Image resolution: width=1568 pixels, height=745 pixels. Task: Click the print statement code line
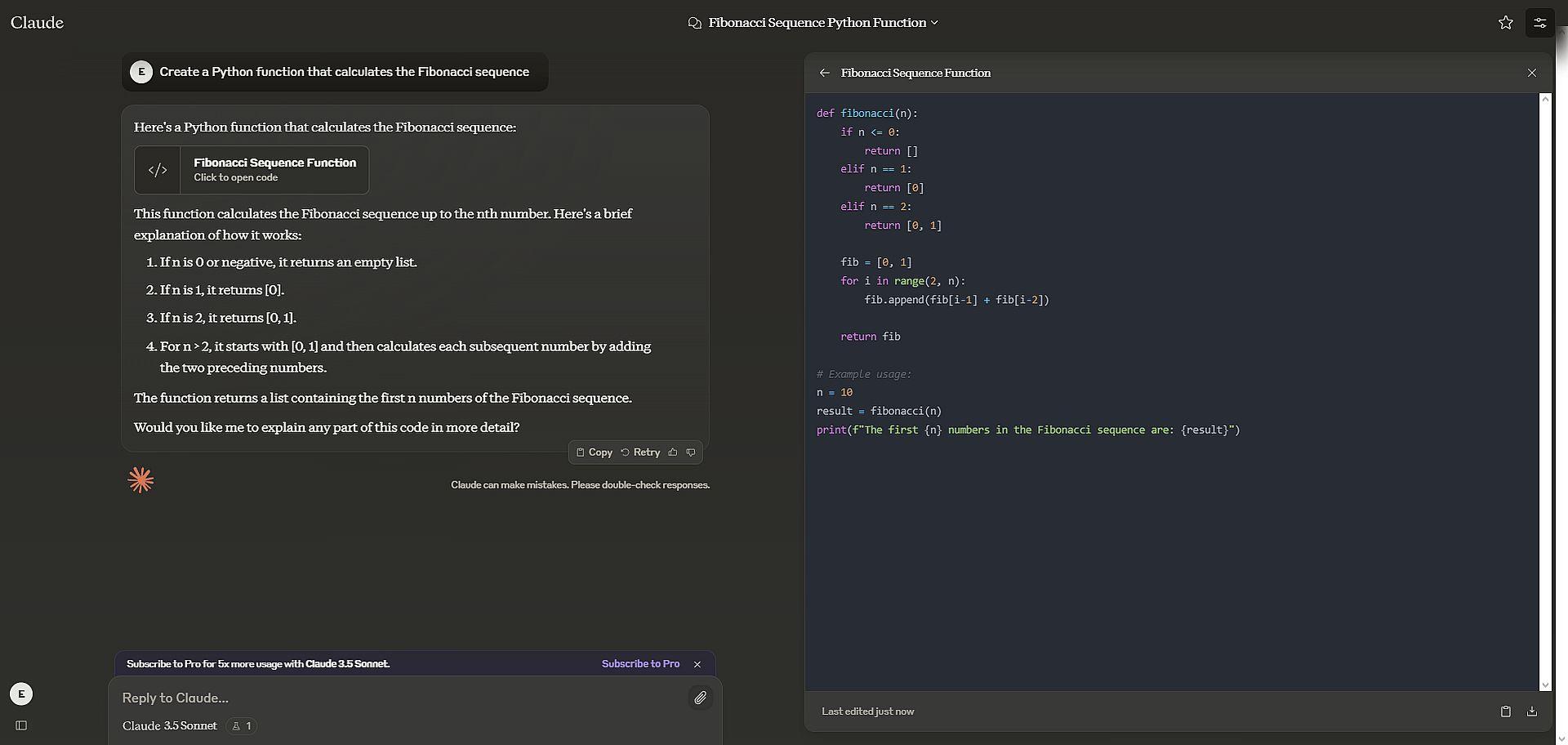click(x=1028, y=430)
